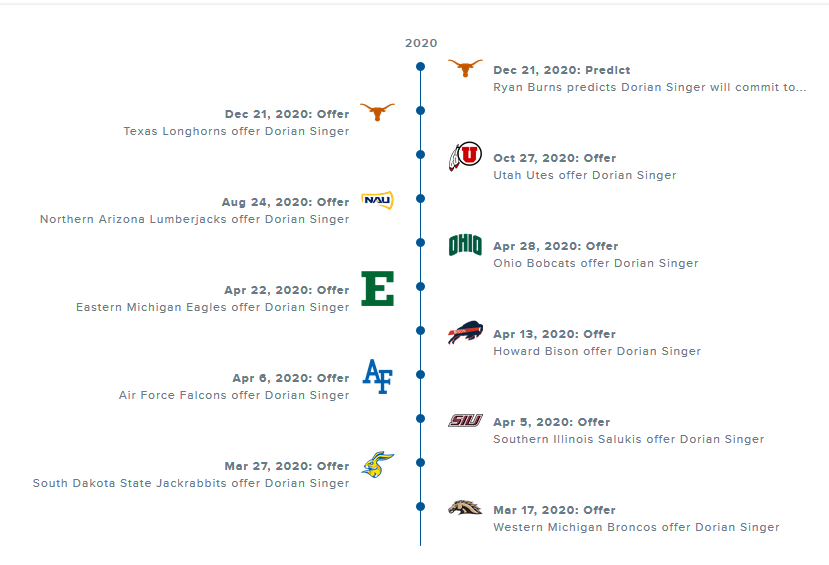The width and height of the screenshot is (829, 565).
Task: Click the 2020 year label atop timeline
Action: coord(421,43)
